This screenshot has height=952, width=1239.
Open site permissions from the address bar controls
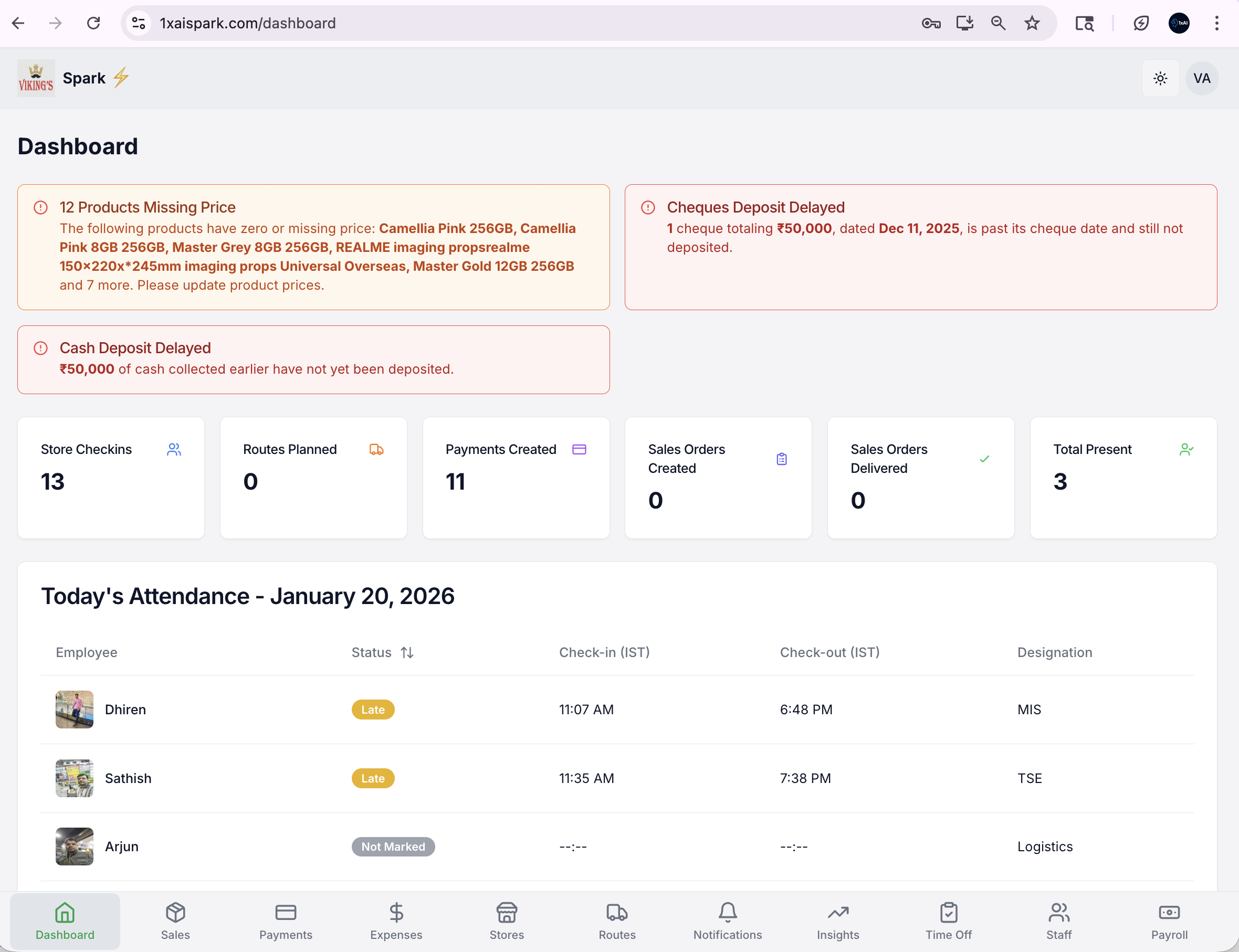(138, 23)
